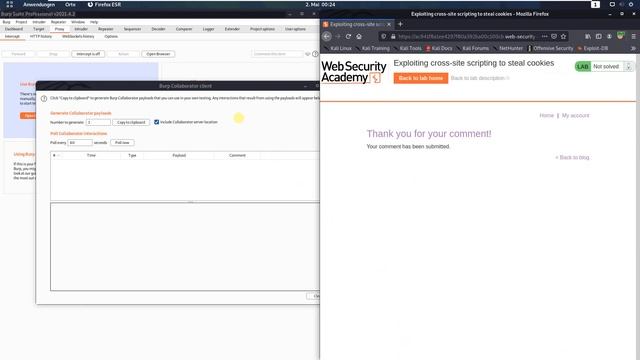Switch to Target tab in Burp
Image resolution: width=640 pixels, height=360 pixels.
tap(39, 29)
